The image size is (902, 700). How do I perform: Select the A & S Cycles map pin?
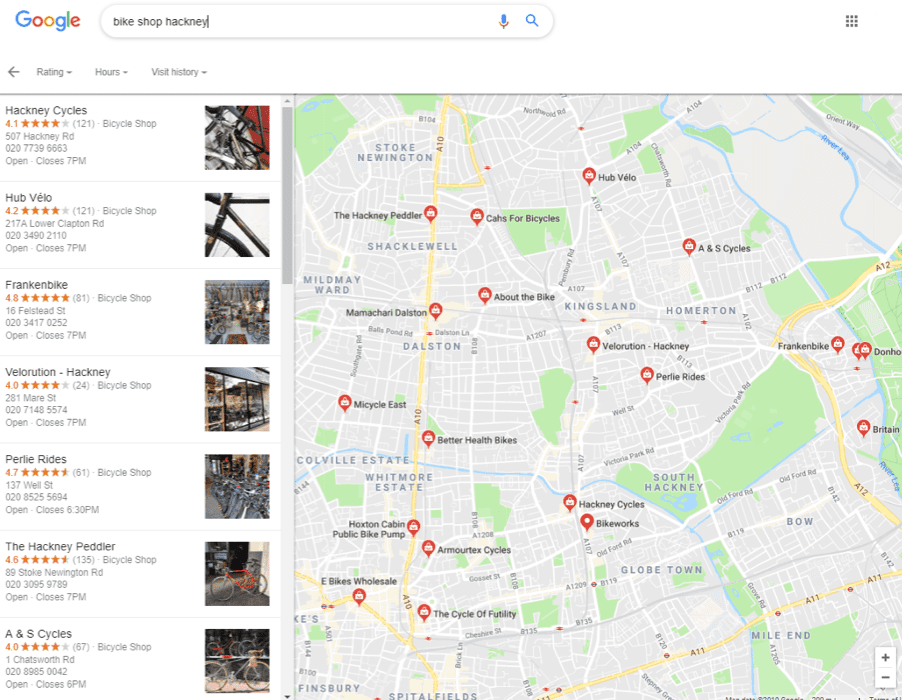(689, 247)
